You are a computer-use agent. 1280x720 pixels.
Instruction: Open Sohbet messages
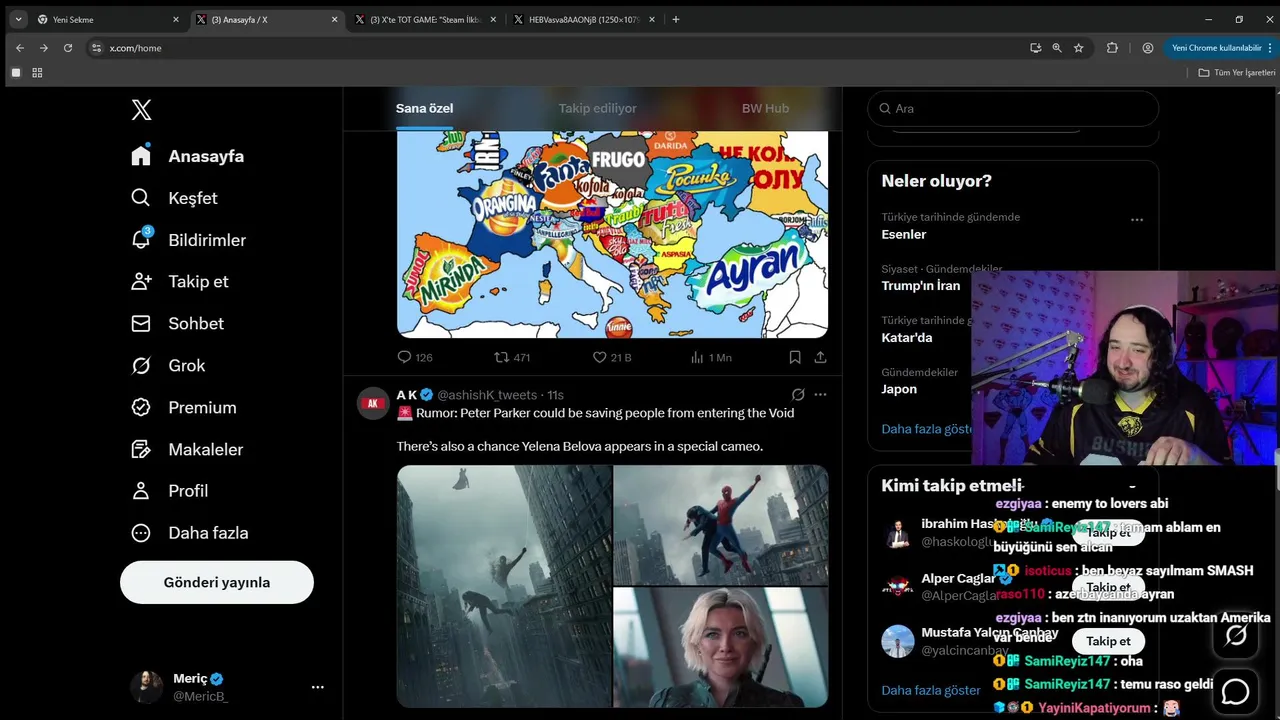178,324
